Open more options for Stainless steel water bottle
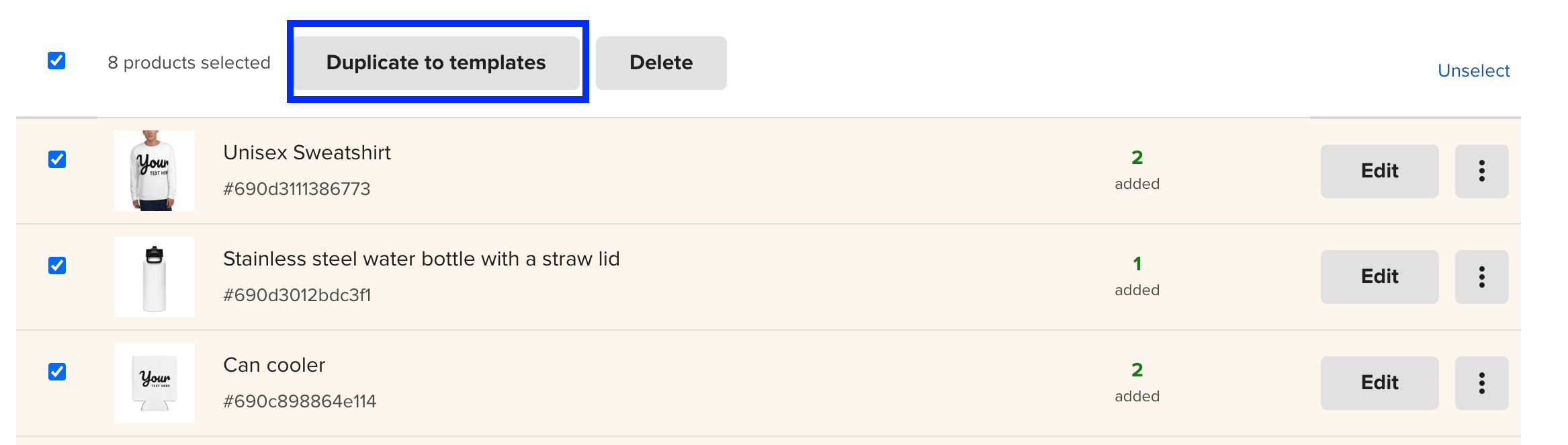Image resolution: width=1568 pixels, height=445 pixels. (x=1481, y=277)
